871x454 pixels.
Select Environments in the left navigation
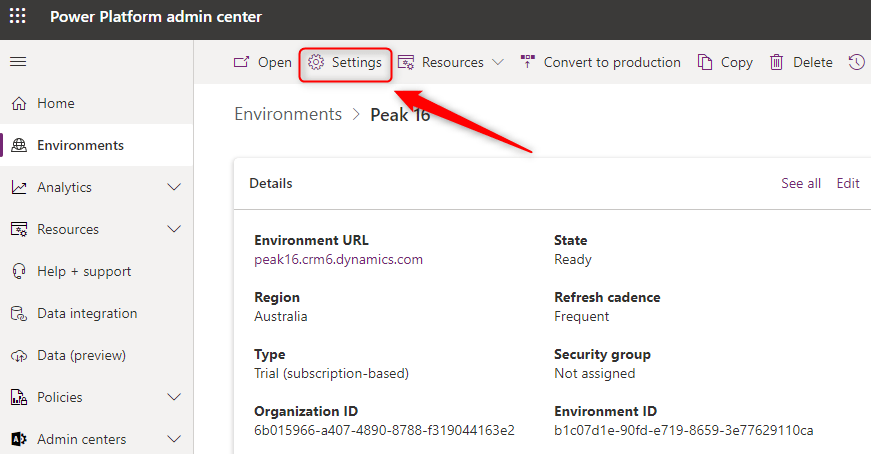pyautogui.click(x=80, y=146)
